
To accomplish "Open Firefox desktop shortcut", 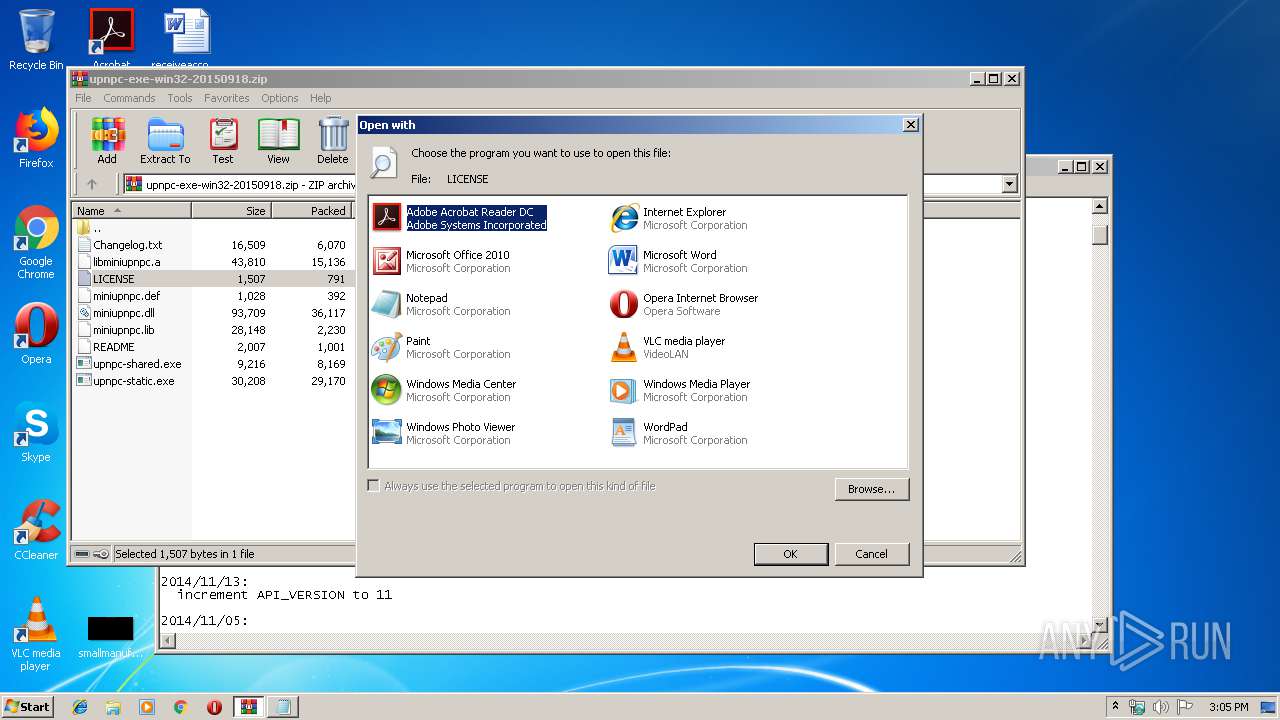I will (x=36, y=138).
